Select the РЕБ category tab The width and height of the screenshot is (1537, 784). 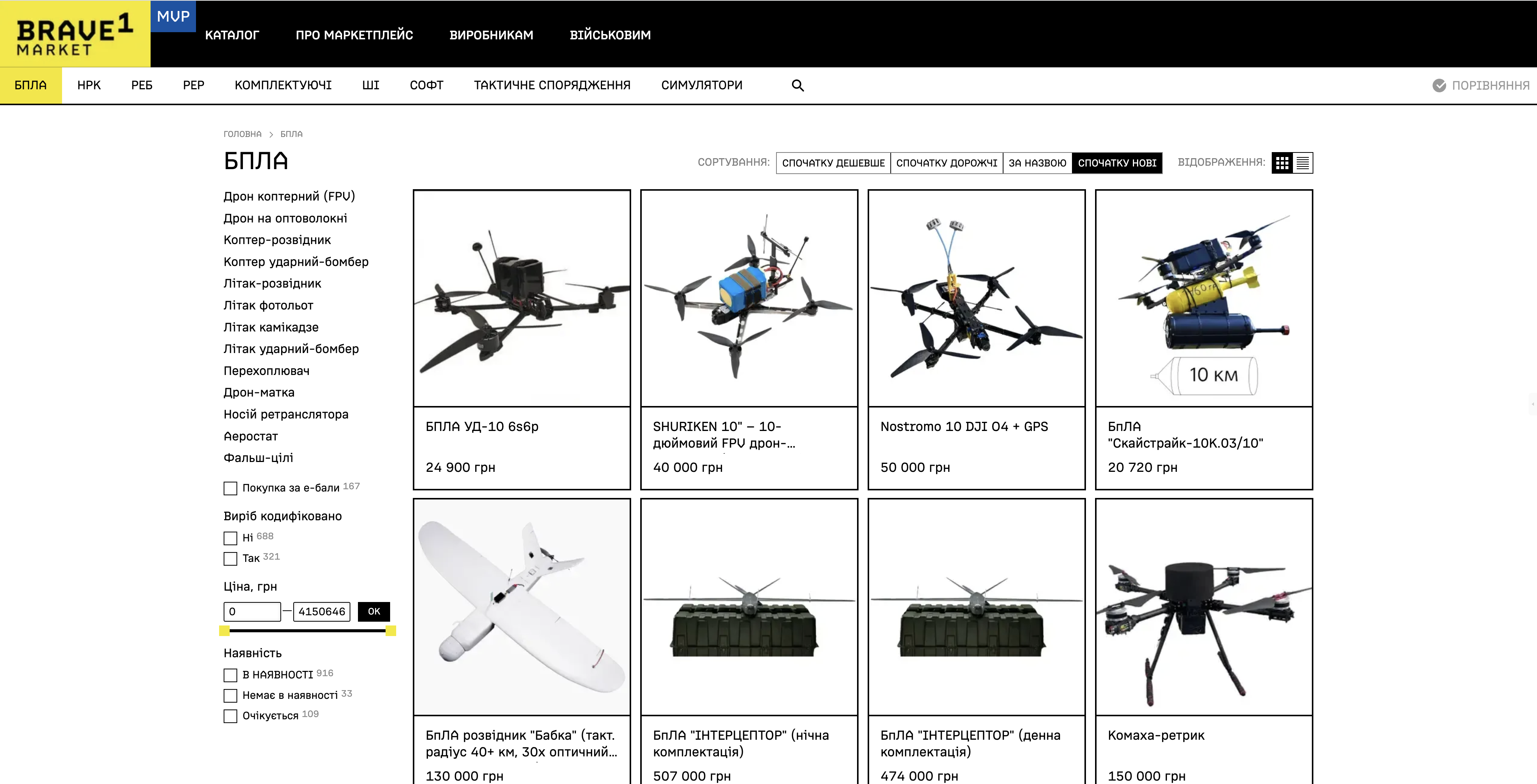142,85
